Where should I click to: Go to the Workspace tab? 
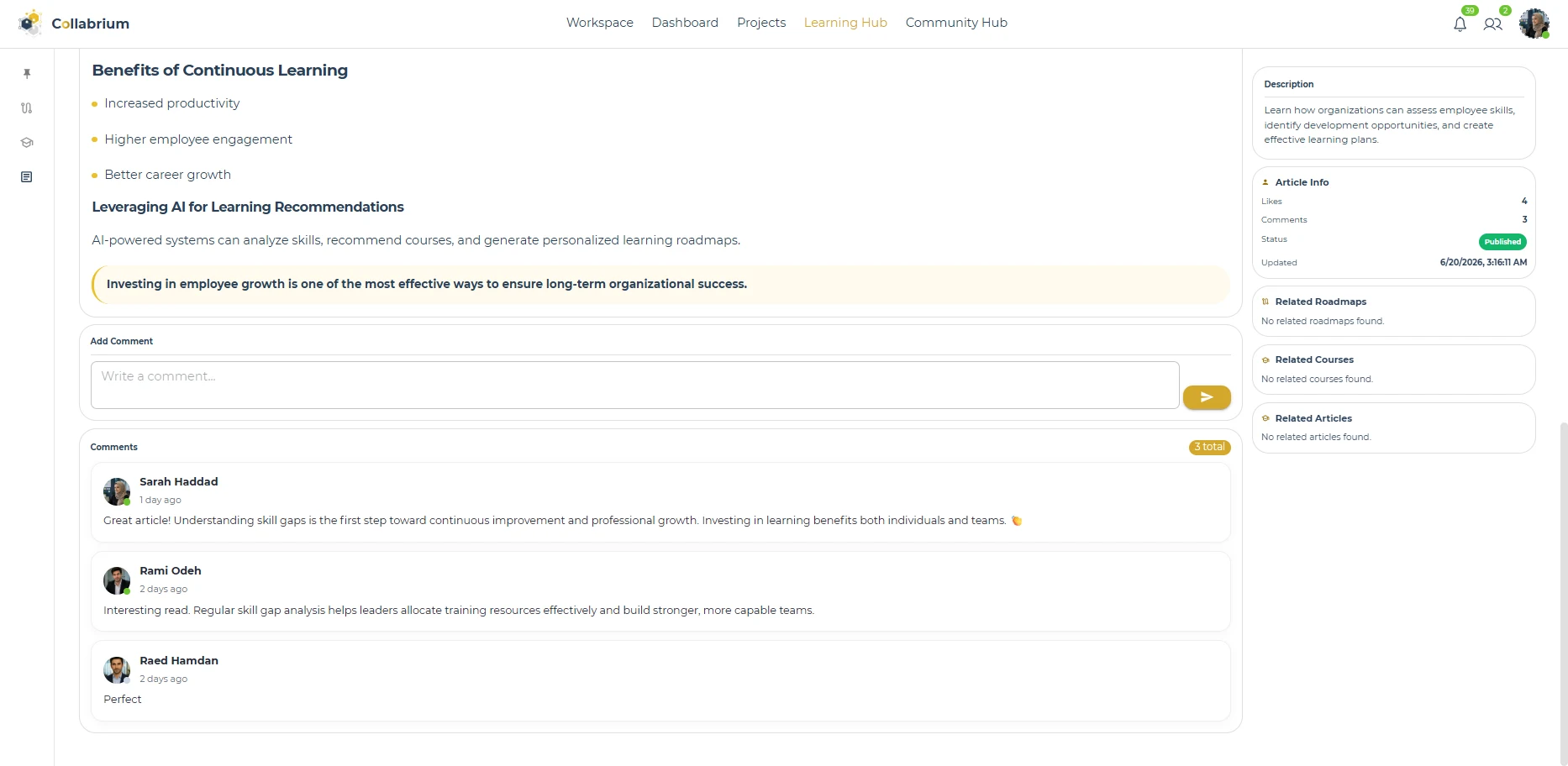coord(600,23)
